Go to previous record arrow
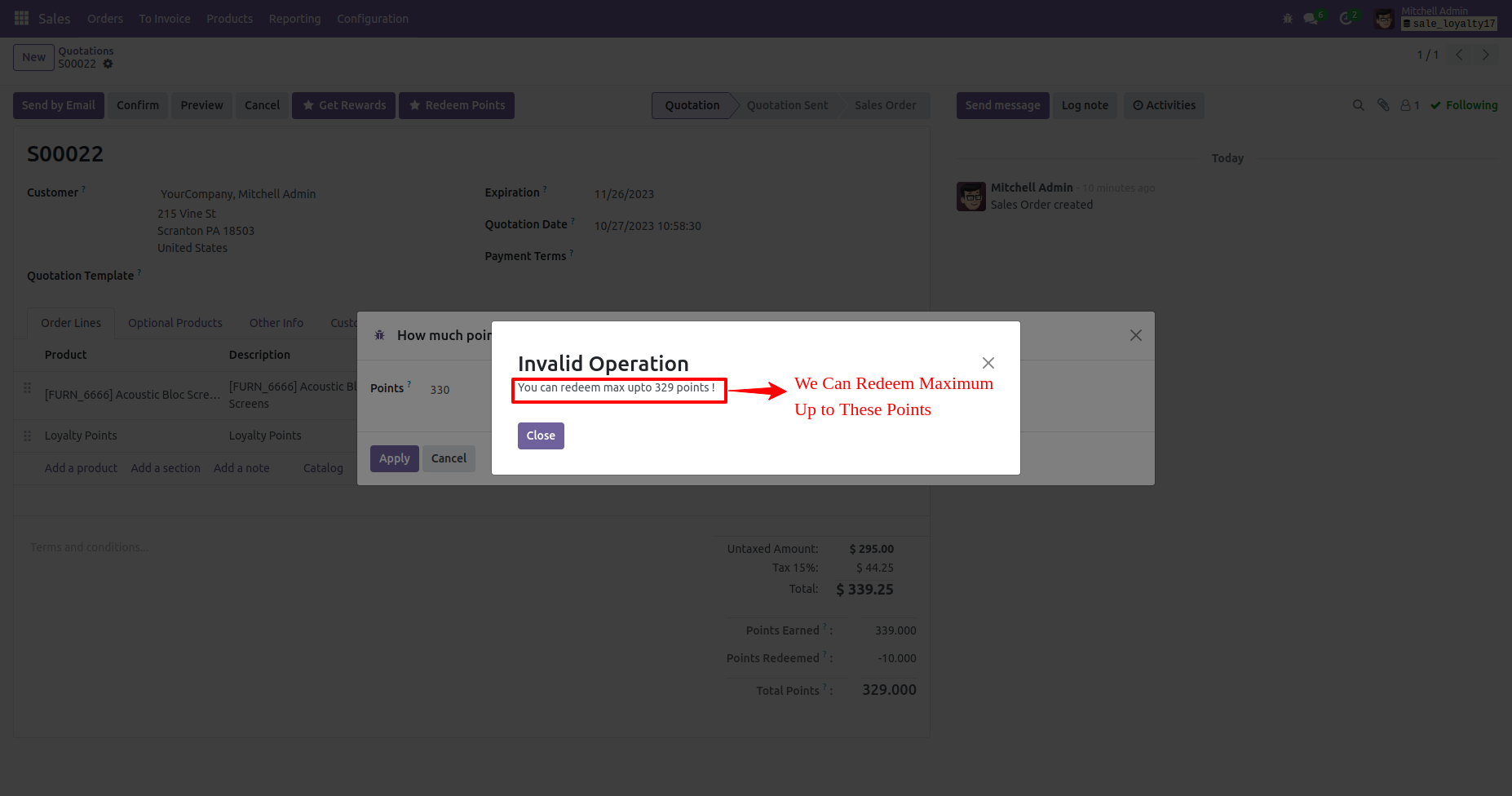The image size is (1512, 796). [1459, 55]
